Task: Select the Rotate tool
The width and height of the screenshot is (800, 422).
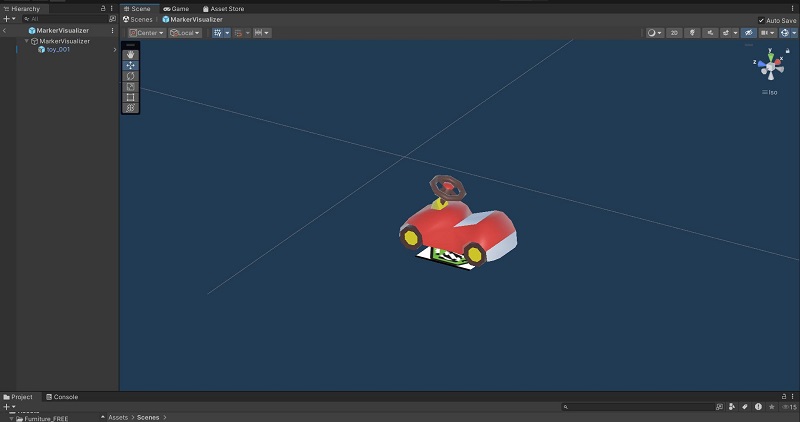Action: pos(130,76)
